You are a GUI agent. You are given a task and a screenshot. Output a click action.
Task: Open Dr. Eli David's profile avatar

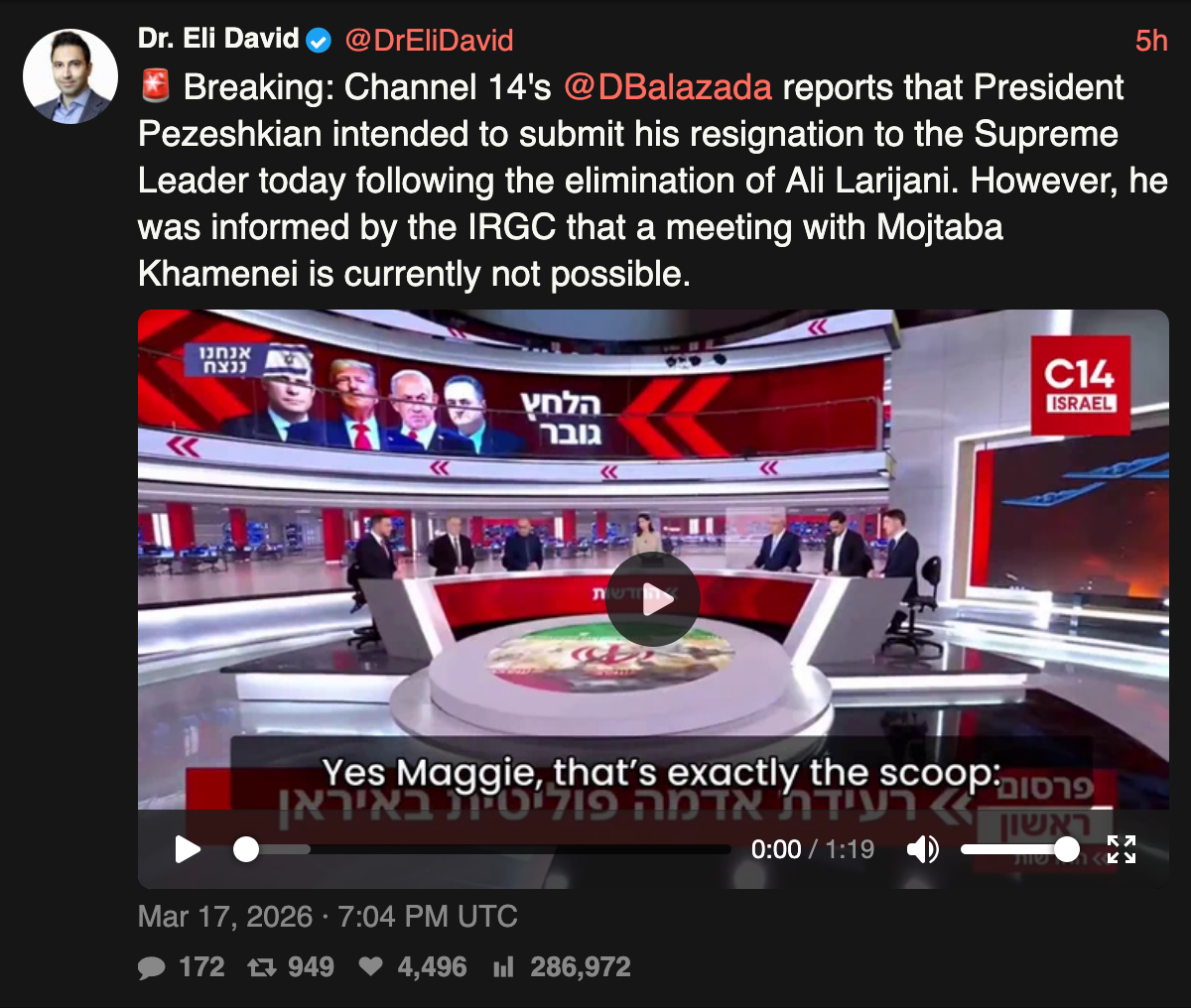[70, 76]
